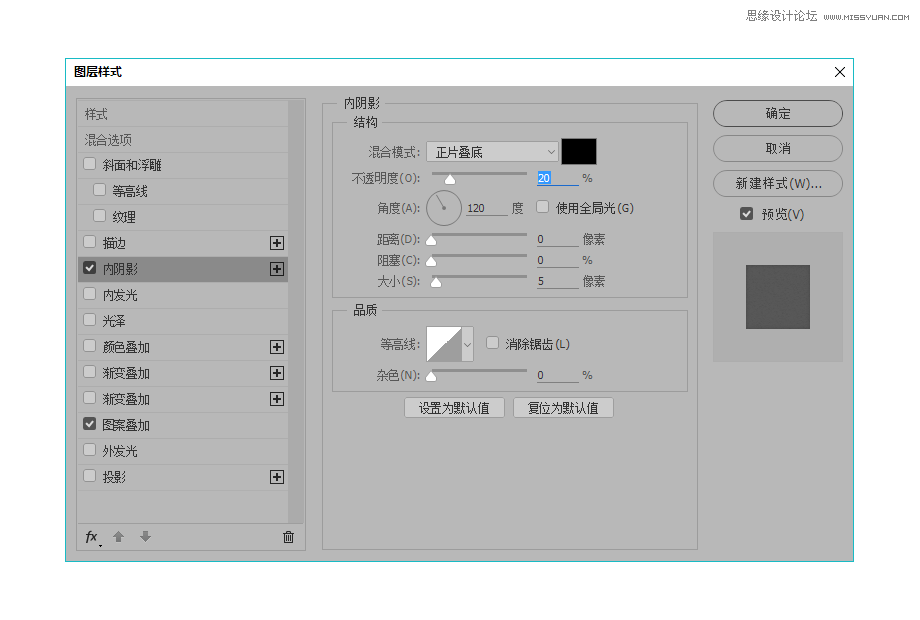The height and width of the screenshot is (620, 920).
Task: Click the 大小(S) slider handle
Action: [436, 282]
